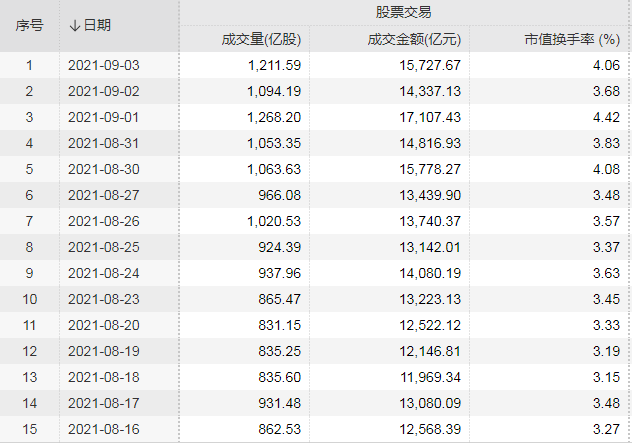Image resolution: width=632 pixels, height=443 pixels.
Task: Click the descending sort arrow beside 日期
Action: [x=74, y=25]
